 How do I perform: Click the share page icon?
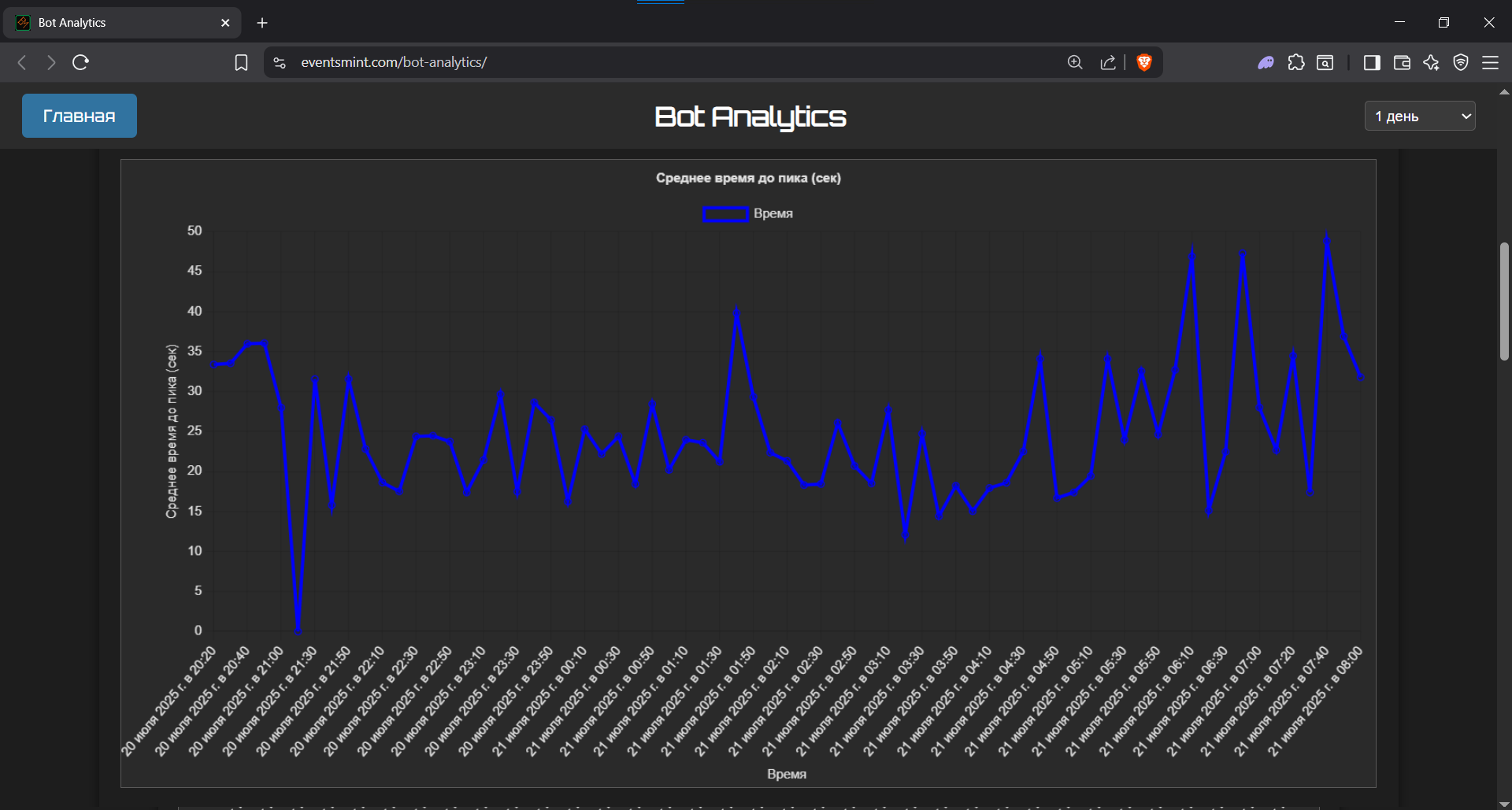(1108, 62)
